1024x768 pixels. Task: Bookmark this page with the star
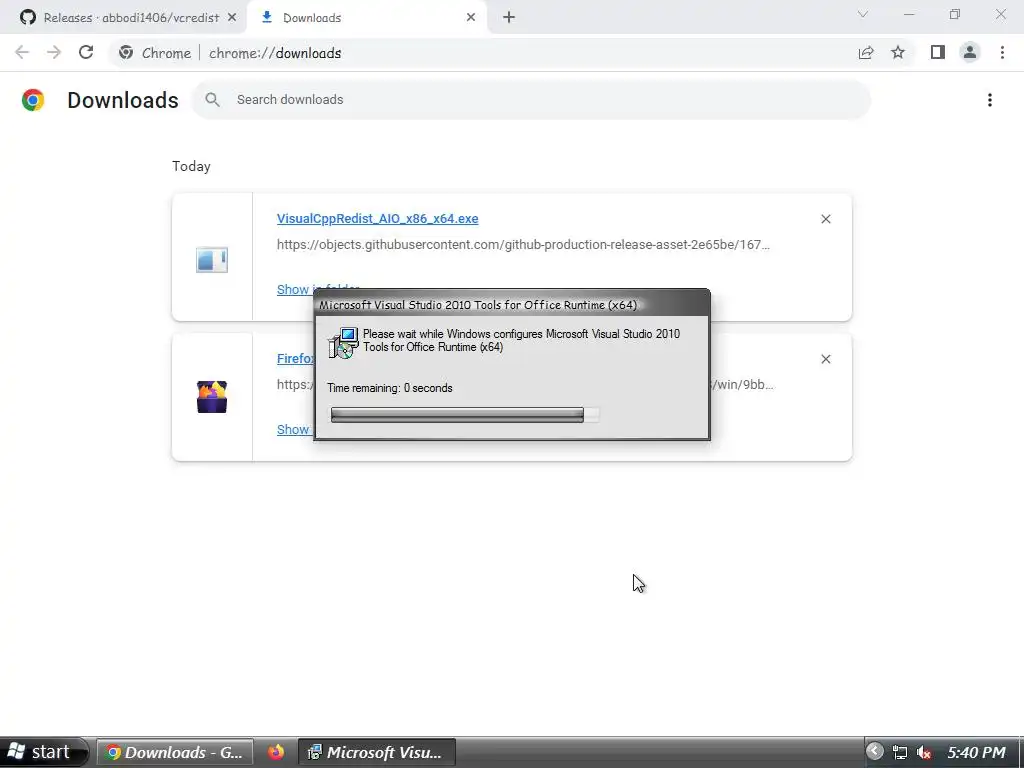898,53
